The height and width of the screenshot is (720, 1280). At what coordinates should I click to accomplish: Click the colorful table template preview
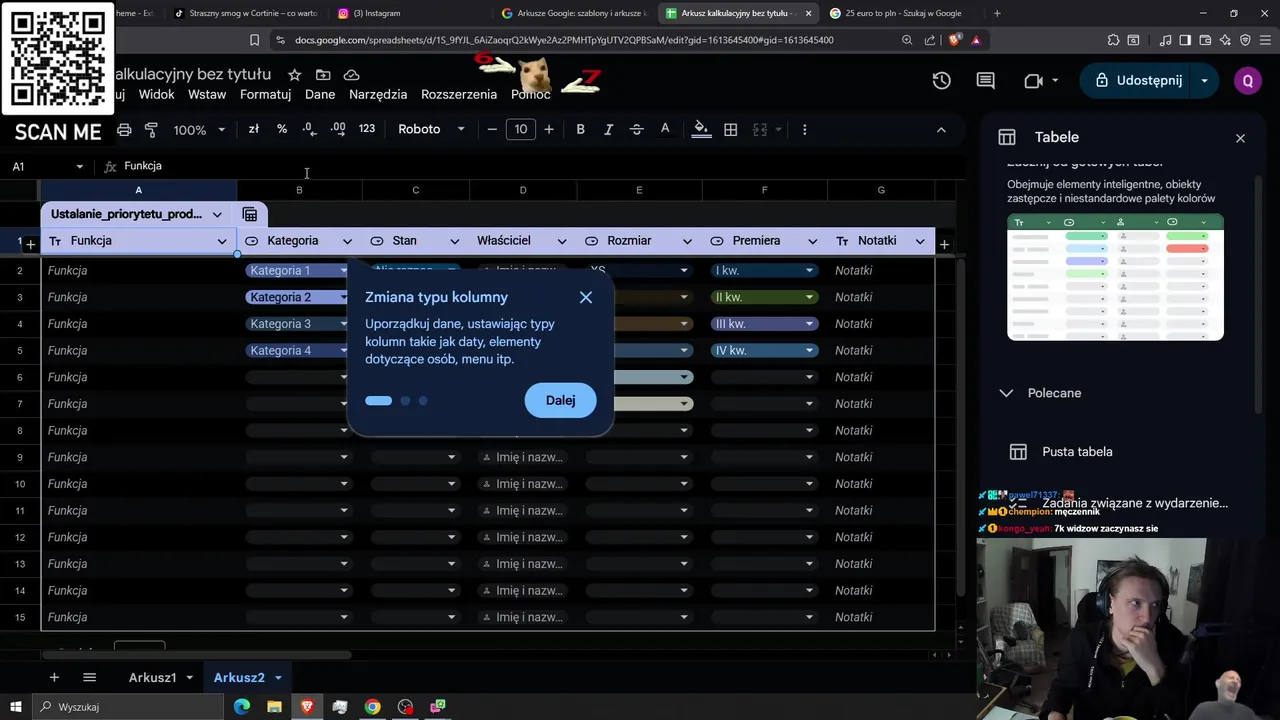[1115, 277]
